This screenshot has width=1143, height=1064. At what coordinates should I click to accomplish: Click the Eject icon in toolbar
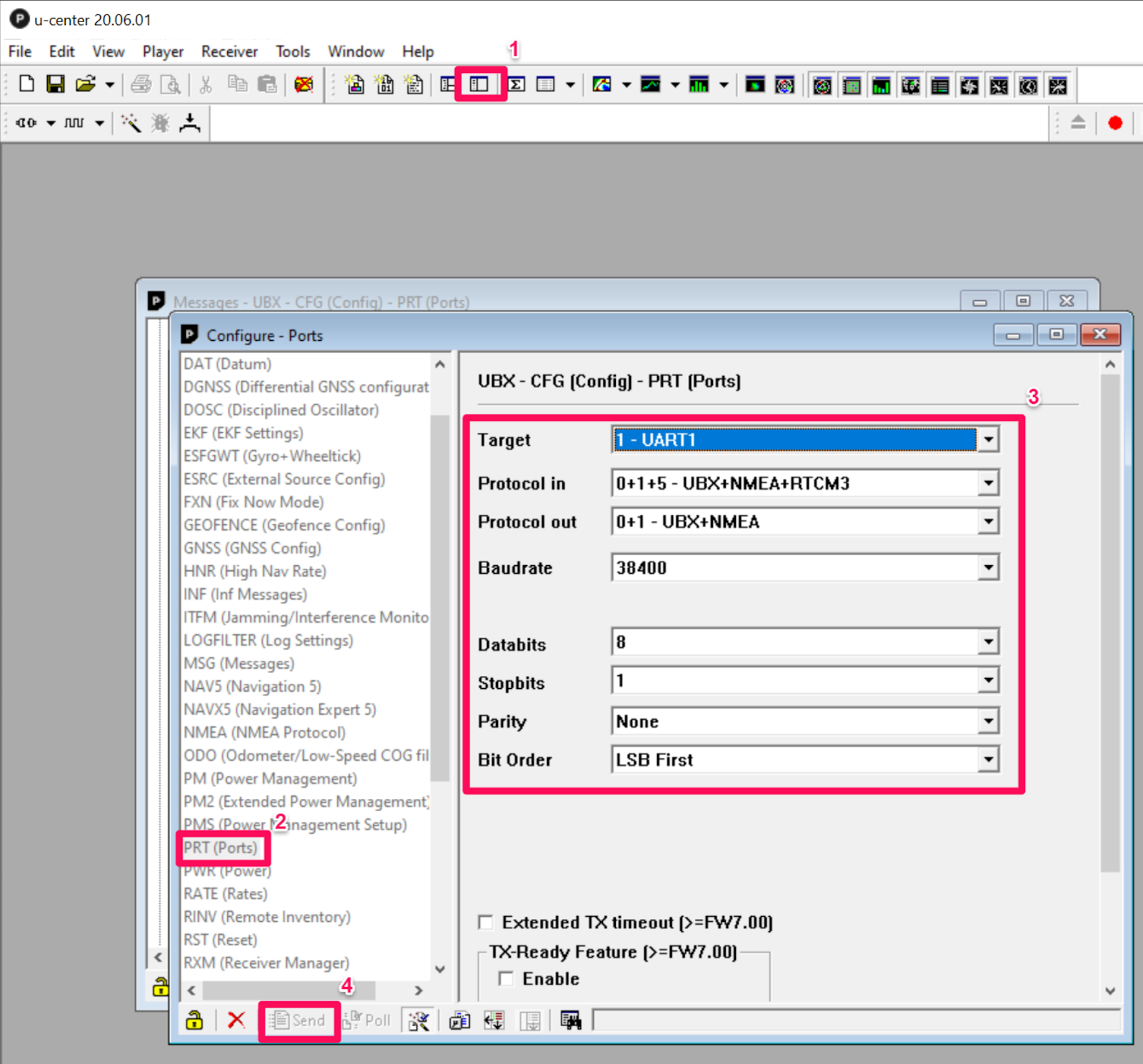[1078, 123]
